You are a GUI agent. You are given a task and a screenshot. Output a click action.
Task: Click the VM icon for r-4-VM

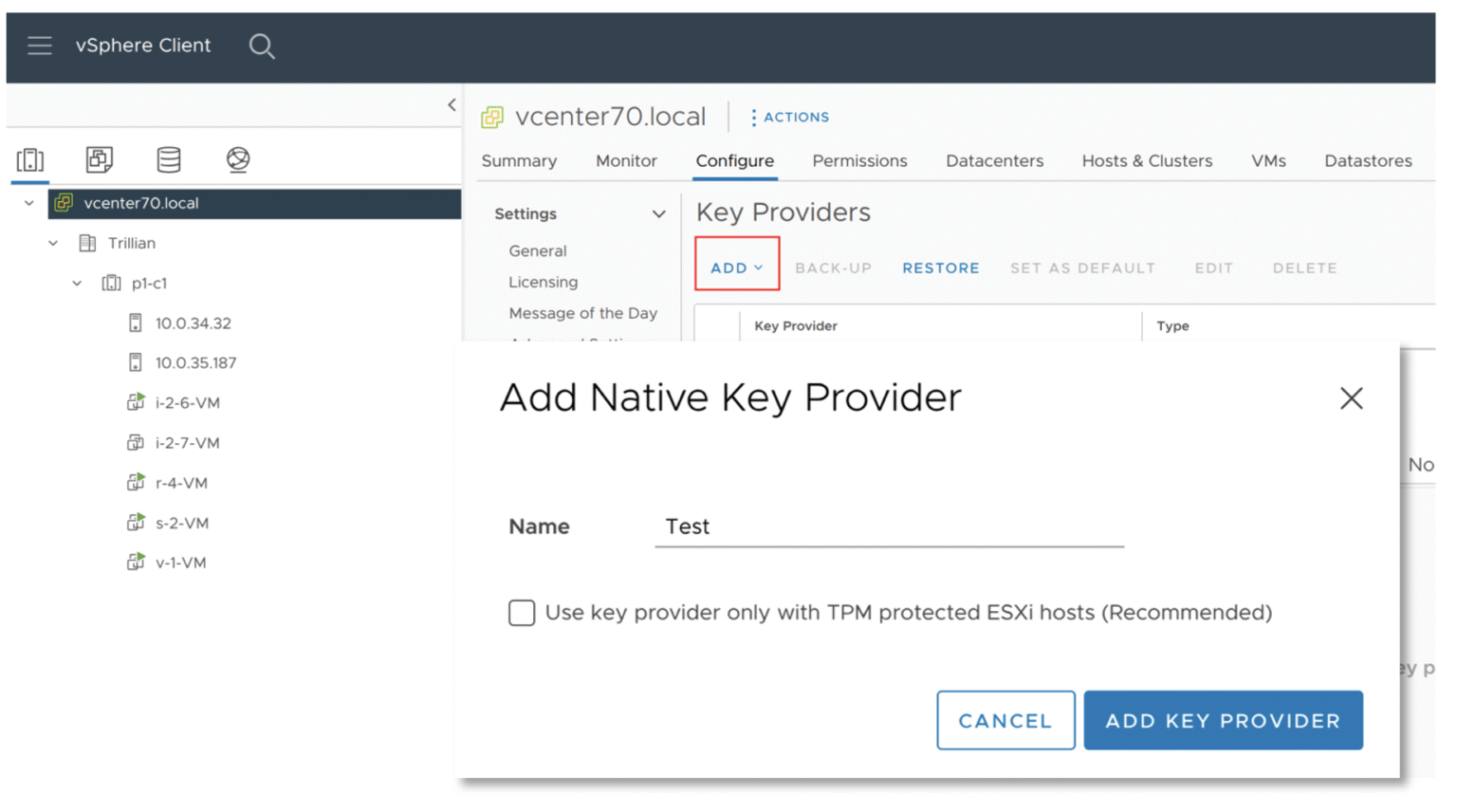click(136, 483)
